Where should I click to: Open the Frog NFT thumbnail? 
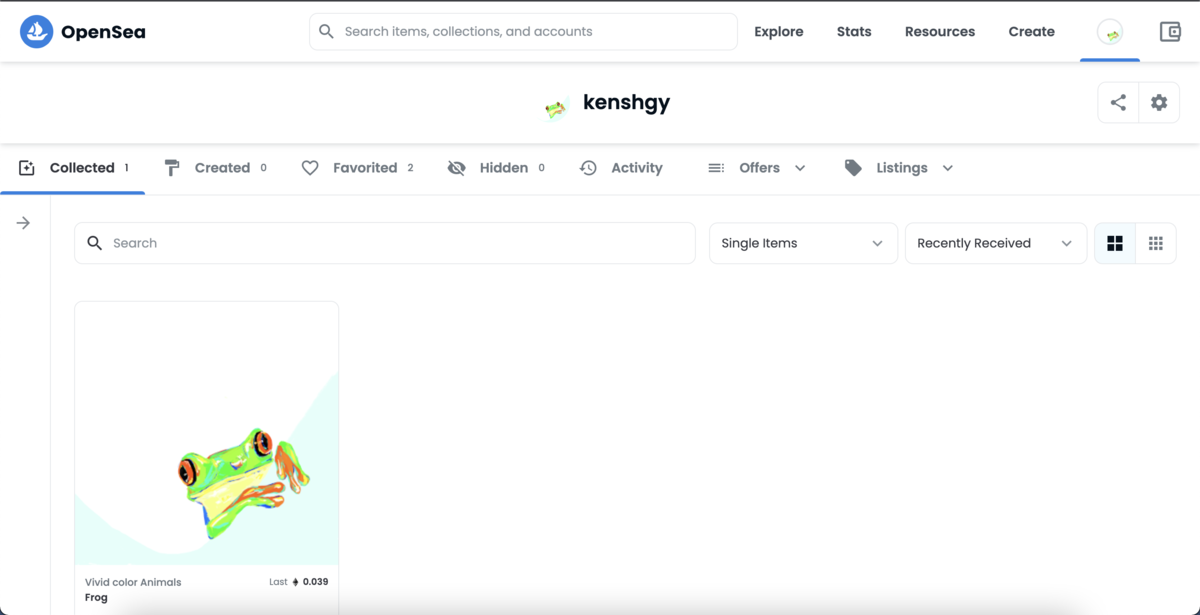(x=207, y=434)
